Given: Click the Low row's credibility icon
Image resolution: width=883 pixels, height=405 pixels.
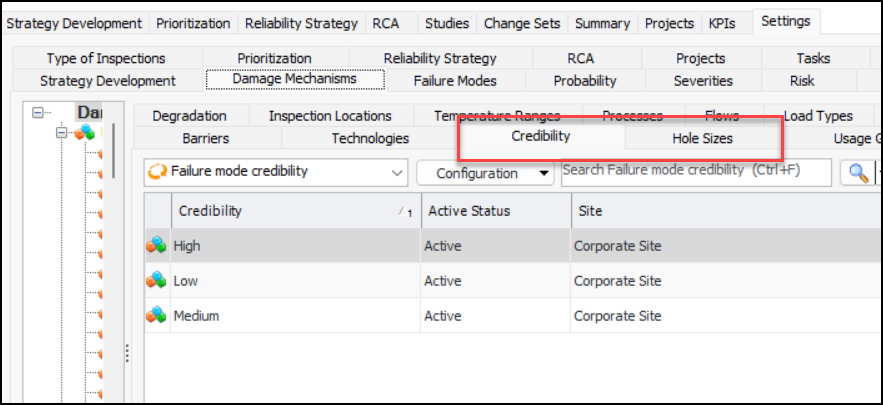Looking at the screenshot, I should point(156,281).
